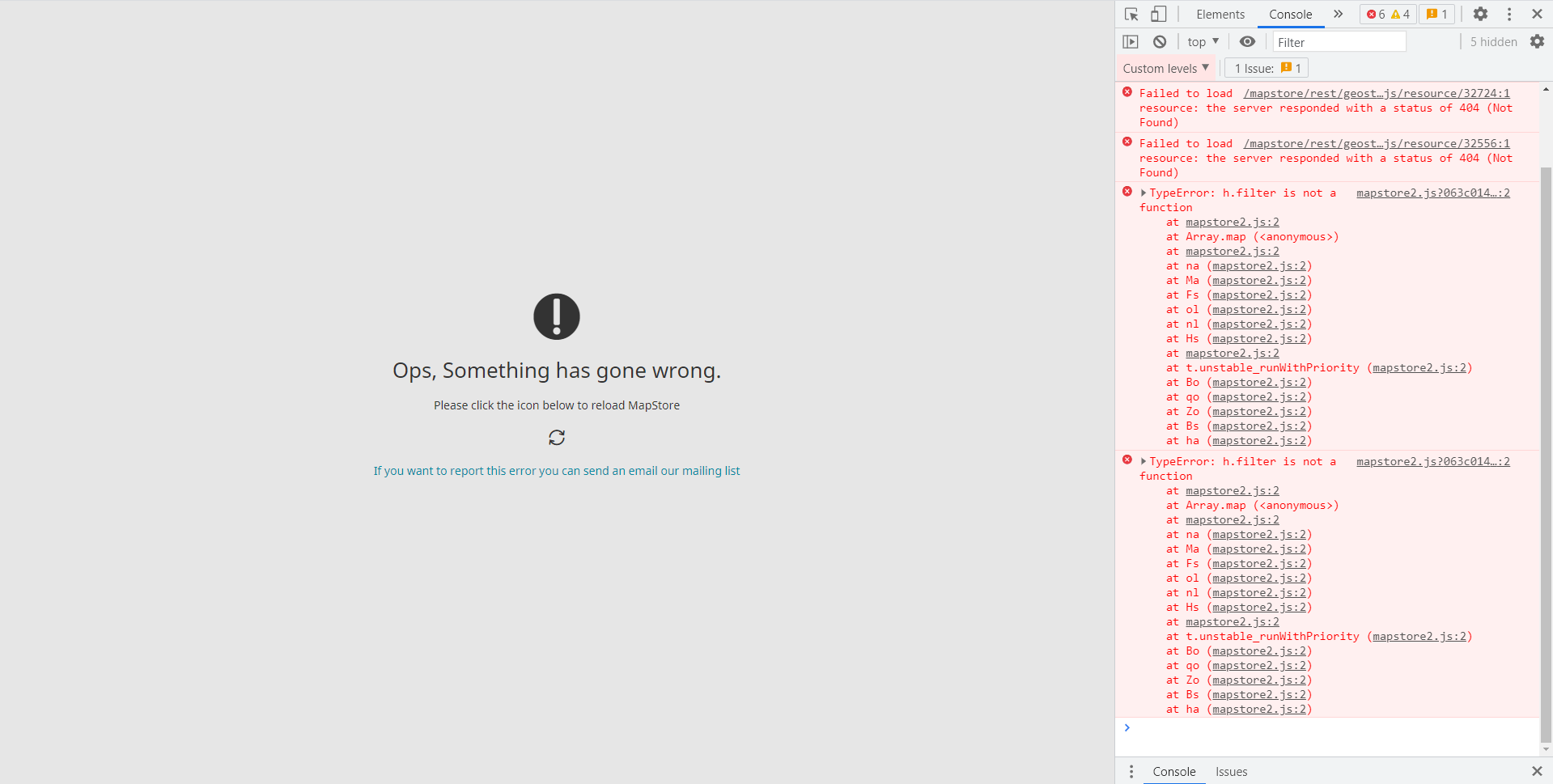The height and width of the screenshot is (784, 1553).
Task: Collapse the first TypeError h.filter entry
Action: (1144, 193)
